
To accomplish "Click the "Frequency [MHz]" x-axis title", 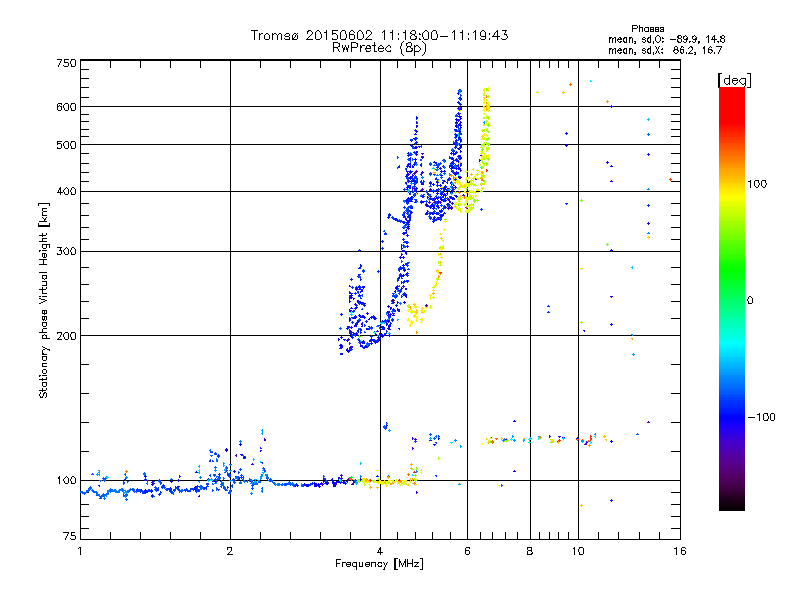I will [379, 564].
